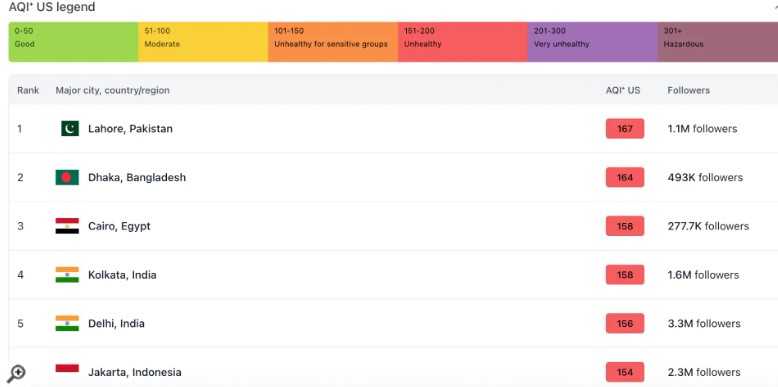Click the Rank column header
Screen dimensions: 778x387
(28, 90)
